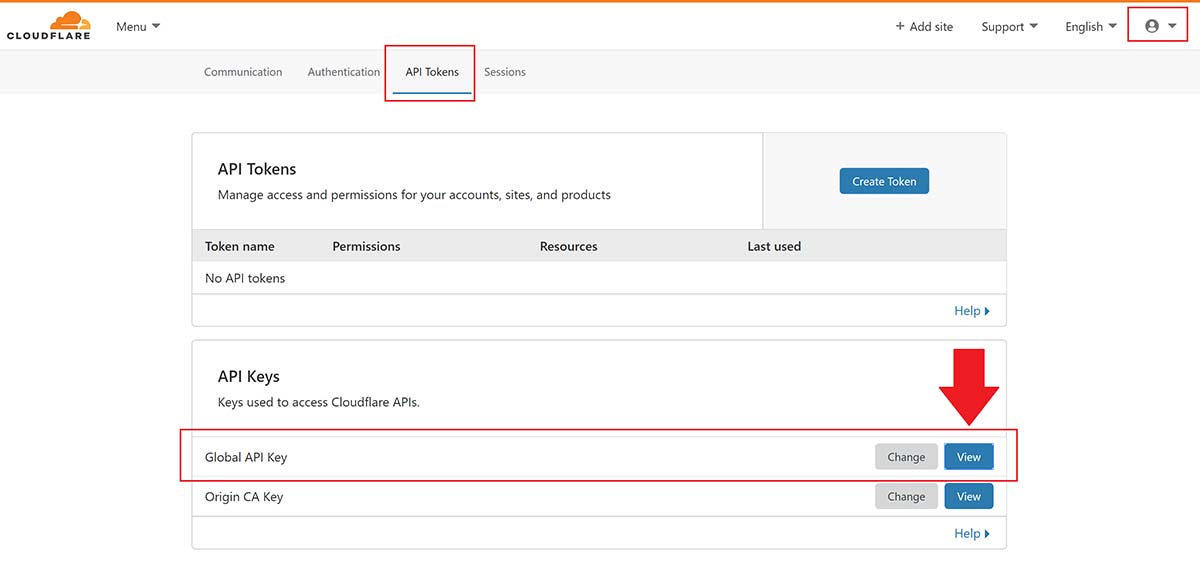
Task: Open the Sessions tab
Action: click(505, 72)
